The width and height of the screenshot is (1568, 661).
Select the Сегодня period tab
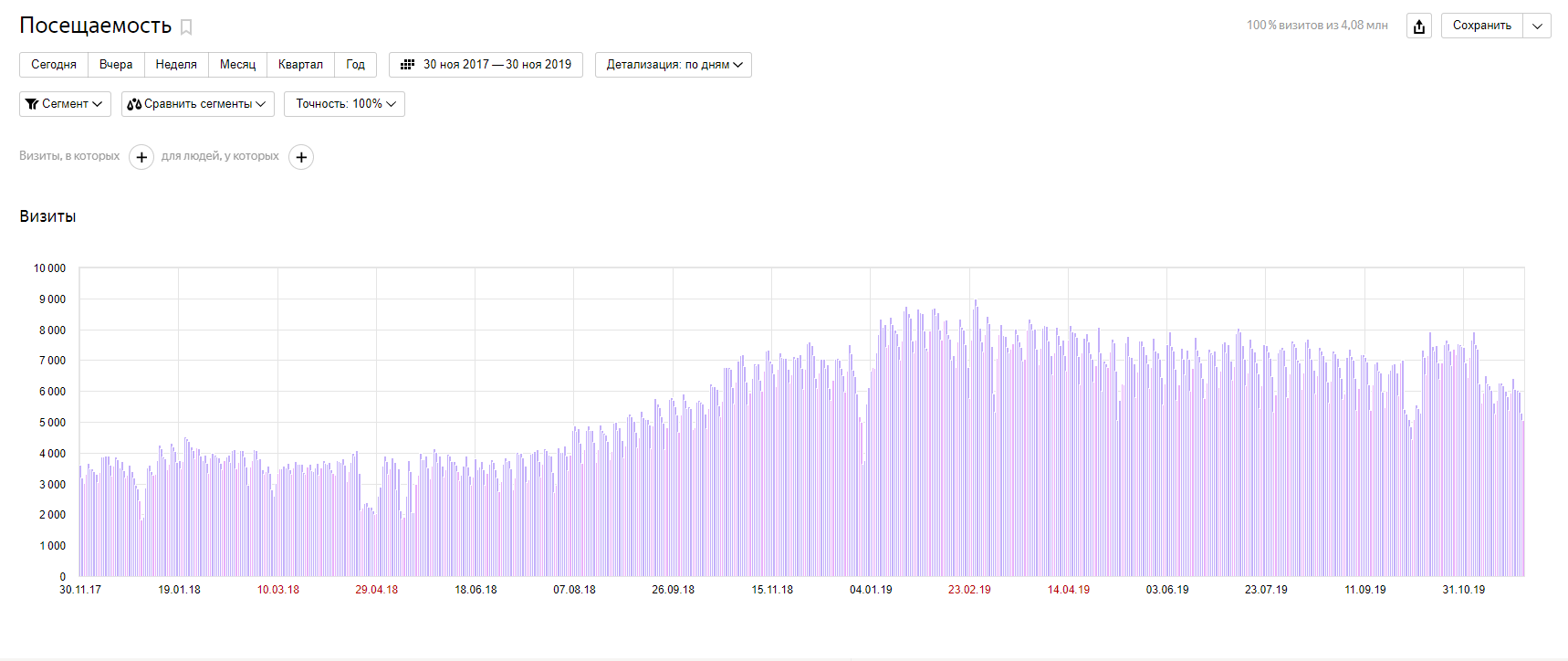(54, 65)
